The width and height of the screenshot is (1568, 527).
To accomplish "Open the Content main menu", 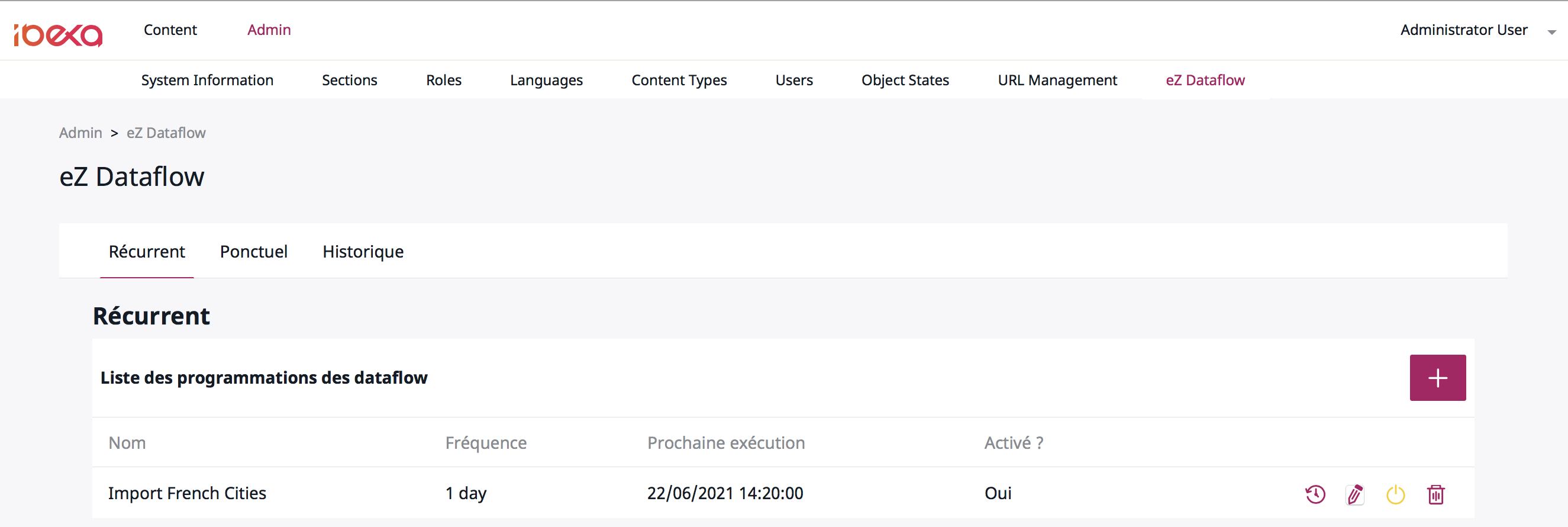I will click(170, 30).
